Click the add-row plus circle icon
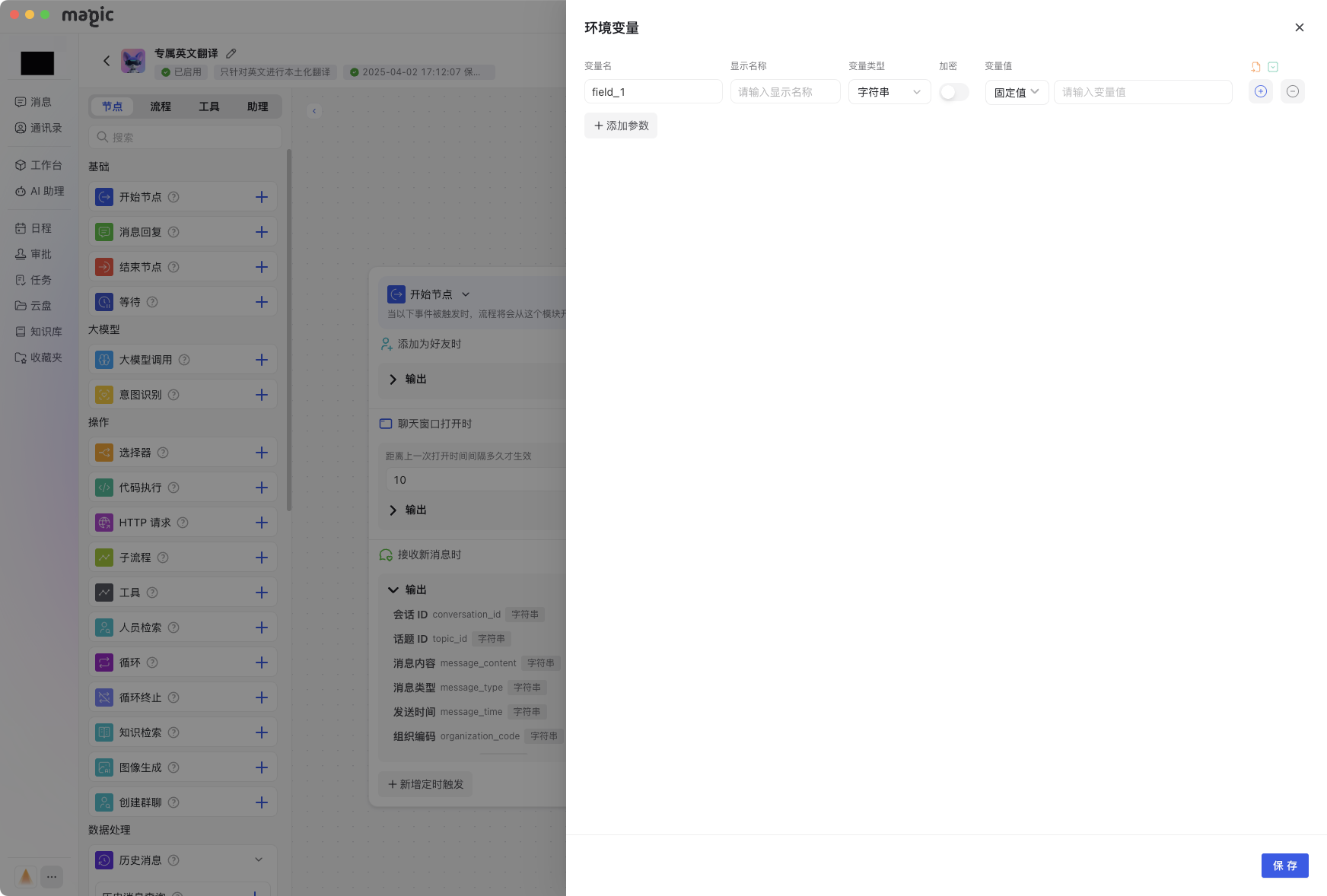 pyautogui.click(x=1261, y=91)
